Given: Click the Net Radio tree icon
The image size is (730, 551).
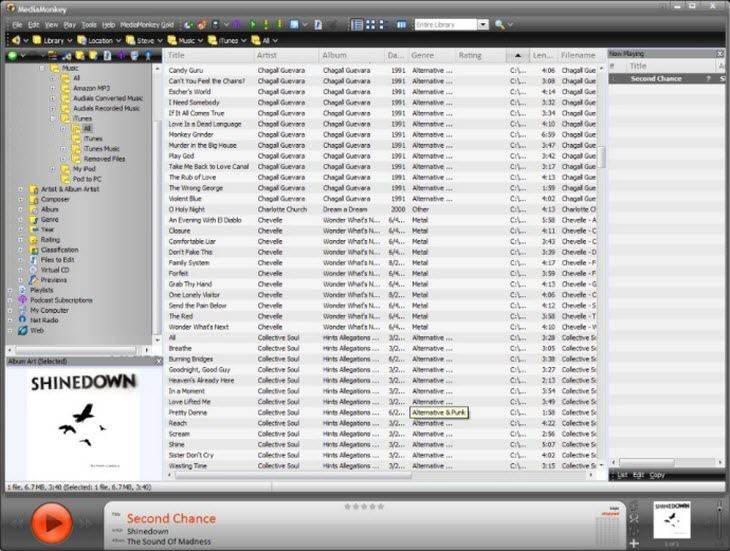Looking at the screenshot, I should coord(22,320).
